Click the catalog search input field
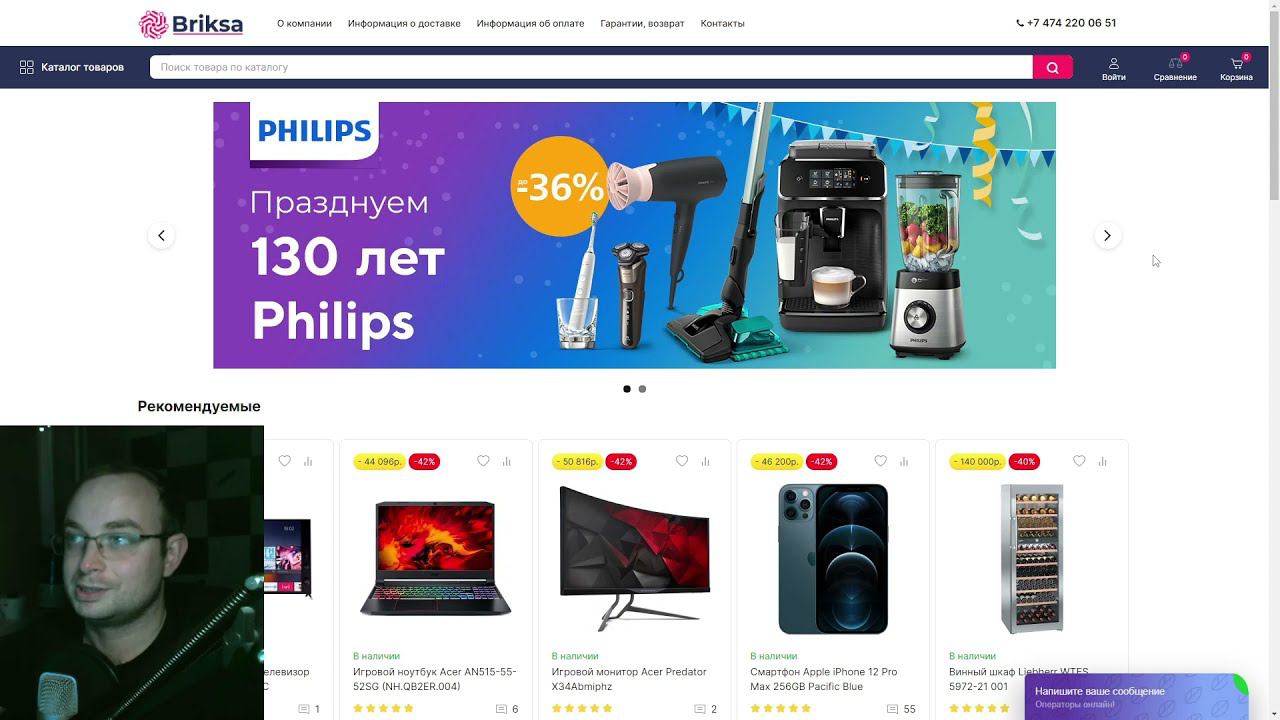Screen dimensions: 1280x720 pyautogui.click(x=591, y=67)
